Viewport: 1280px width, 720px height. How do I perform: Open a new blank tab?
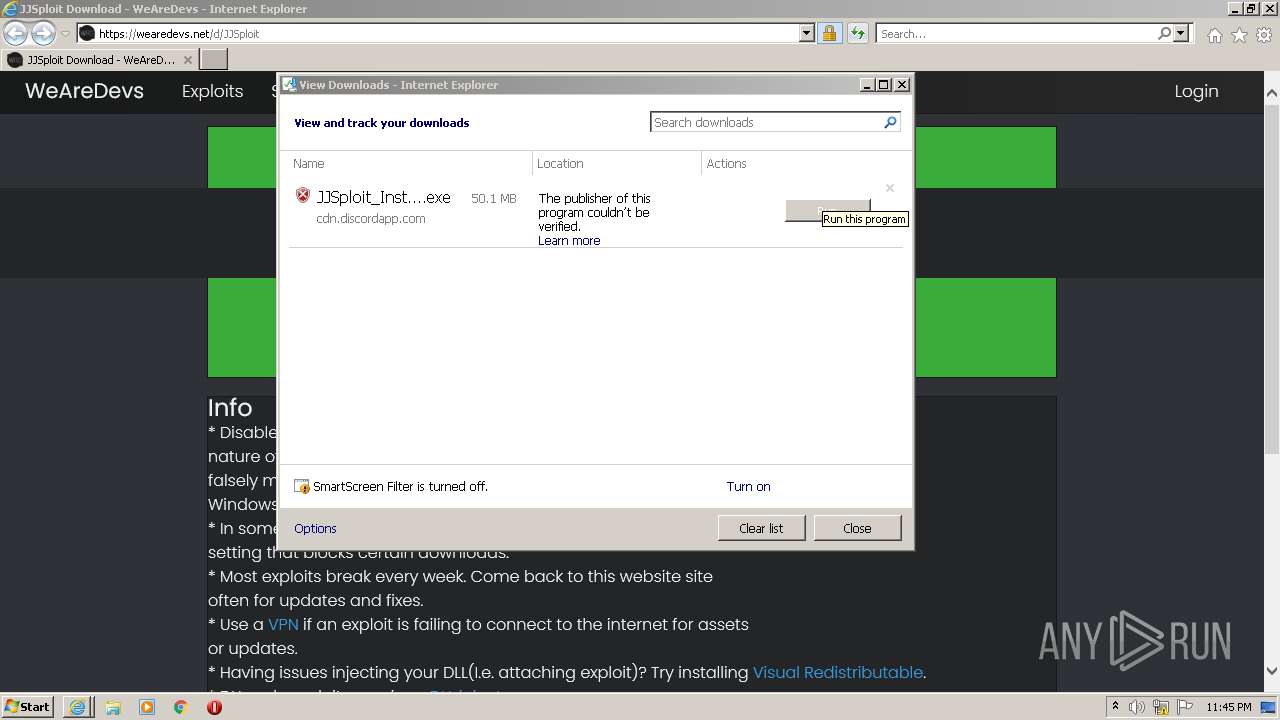[x=214, y=60]
